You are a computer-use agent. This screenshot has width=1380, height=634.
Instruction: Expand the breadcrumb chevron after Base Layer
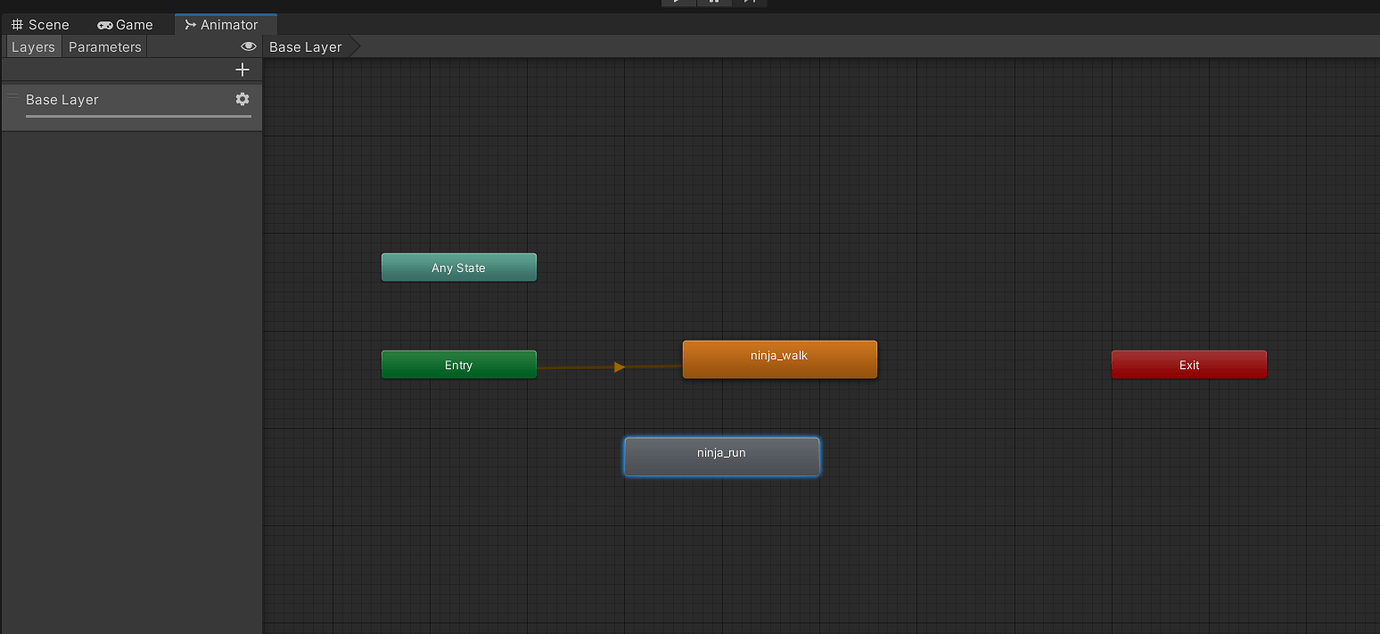356,46
